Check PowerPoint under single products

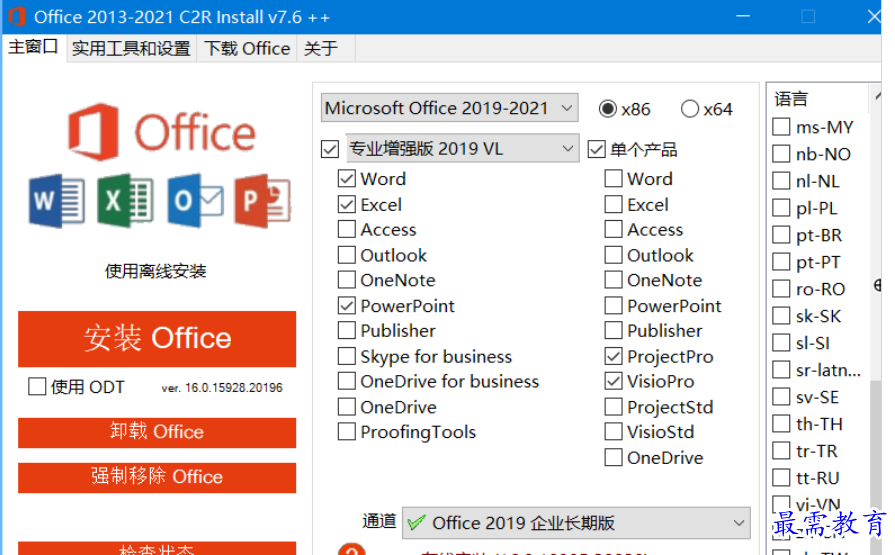tap(613, 305)
